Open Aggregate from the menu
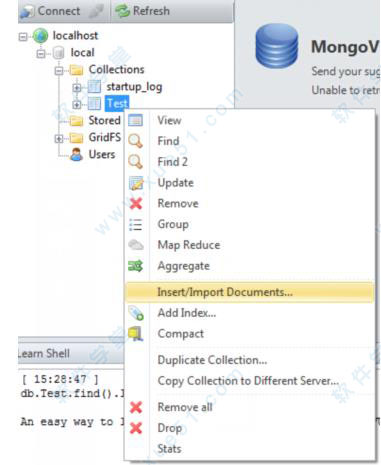The image size is (381, 465). [x=249, y=266]
